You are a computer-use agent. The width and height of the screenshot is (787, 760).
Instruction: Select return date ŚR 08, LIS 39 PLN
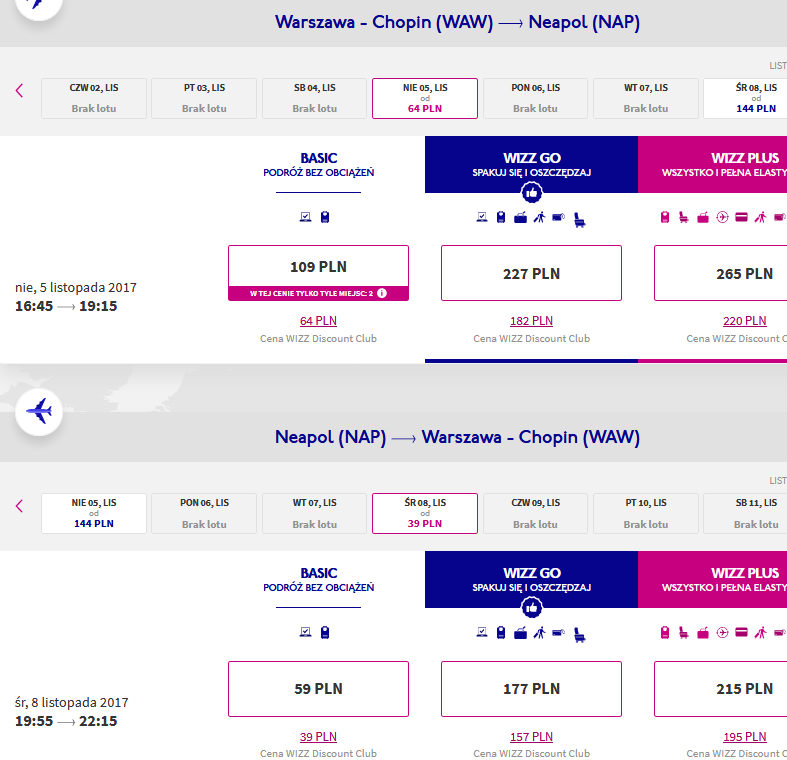coord(425,514)
